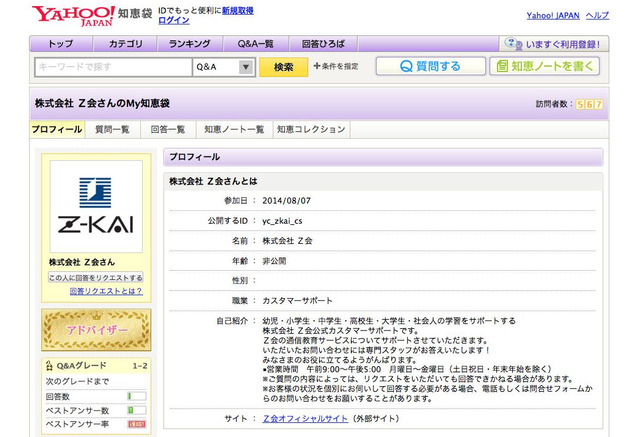Click the 回答数 progress bar

(x=137, y=396)
